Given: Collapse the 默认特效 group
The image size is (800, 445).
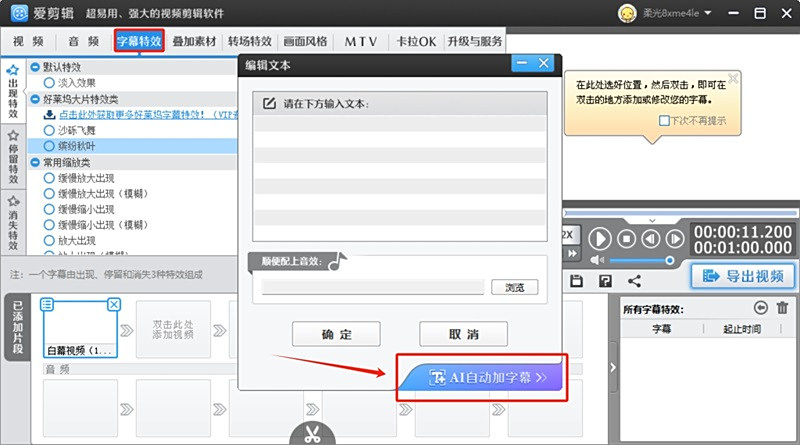Looking at the screenshot, I should click(x=35, y=67).
